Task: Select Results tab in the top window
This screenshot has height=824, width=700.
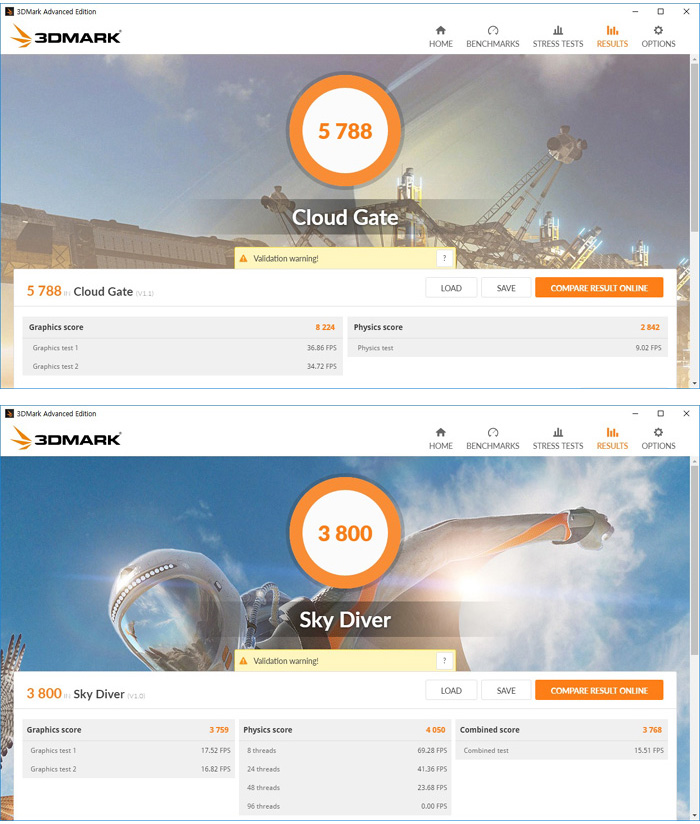Action: coord(612,37)
